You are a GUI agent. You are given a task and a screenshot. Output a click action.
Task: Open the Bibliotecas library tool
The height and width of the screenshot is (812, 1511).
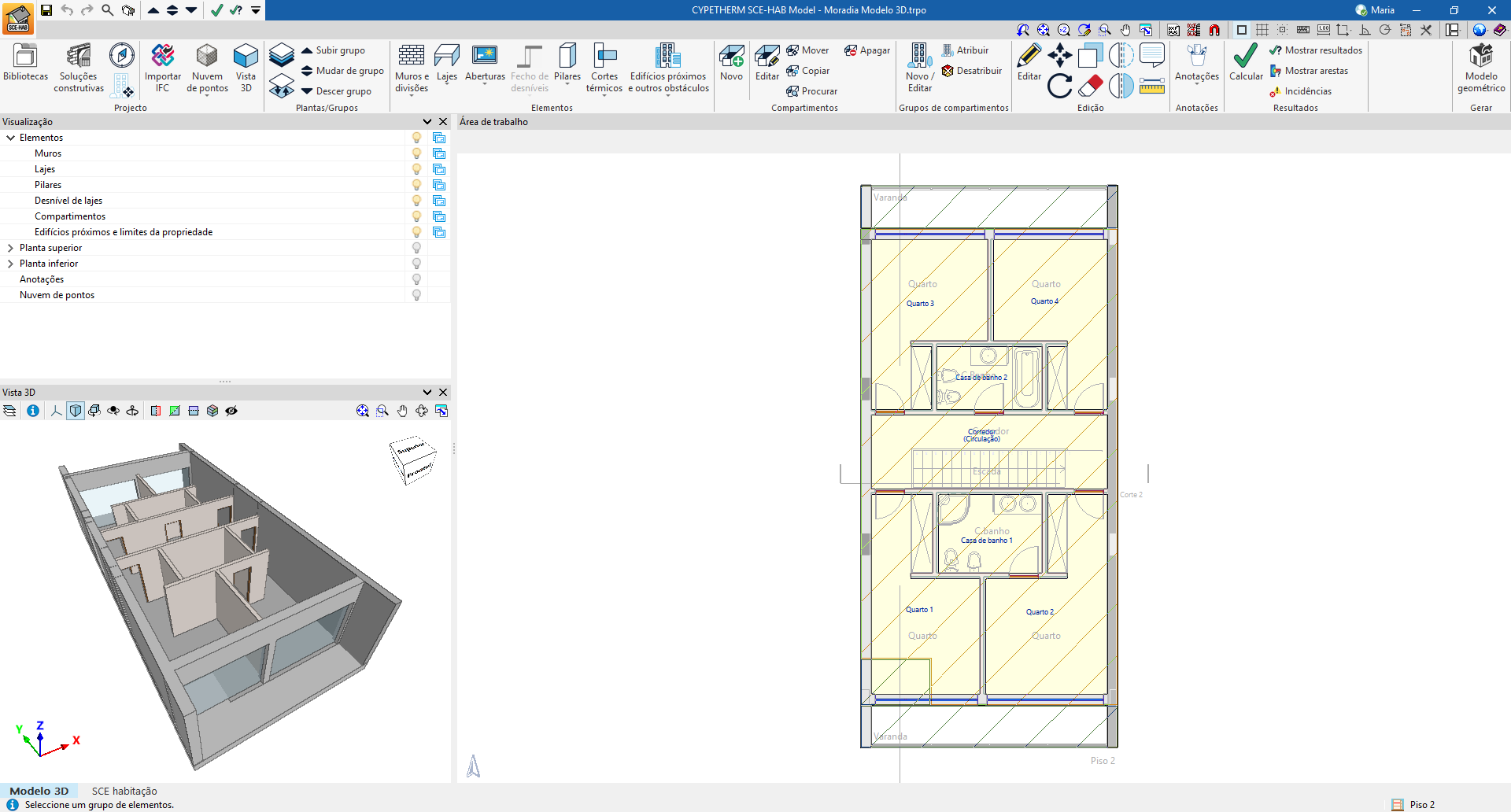tap(25, 63)
